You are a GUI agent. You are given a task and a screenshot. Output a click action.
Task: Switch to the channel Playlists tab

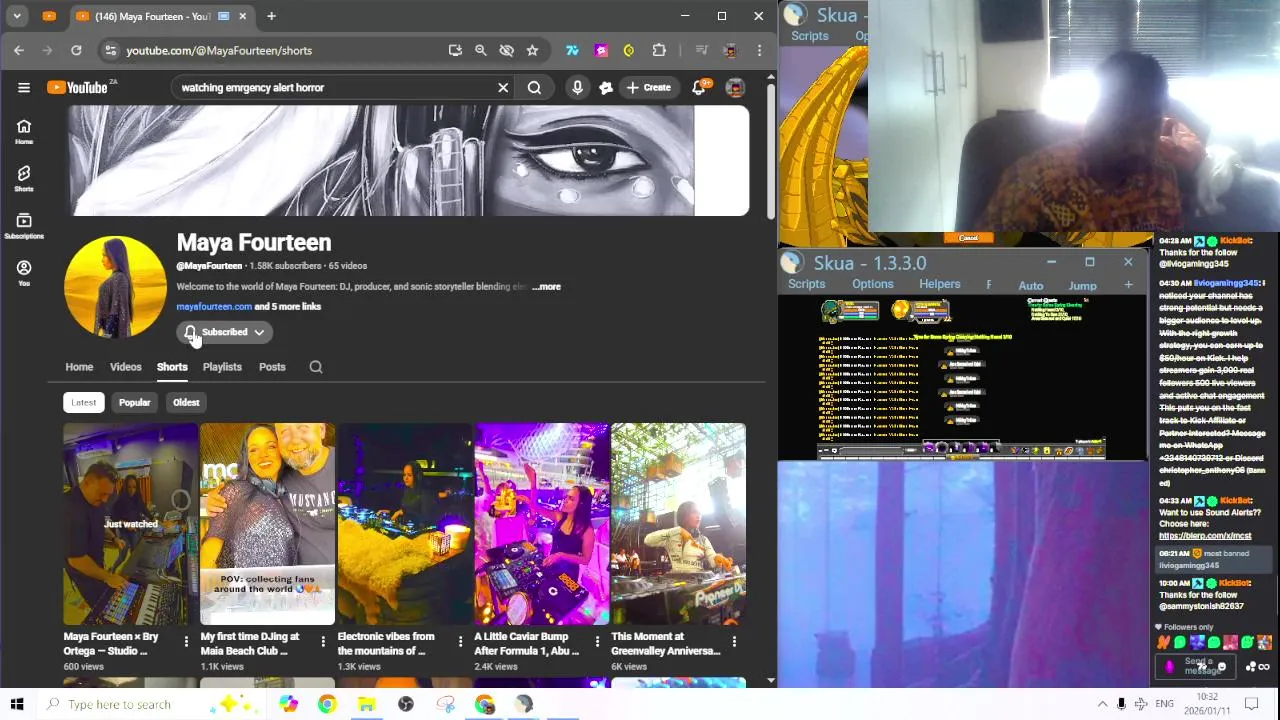coord(222,367)
